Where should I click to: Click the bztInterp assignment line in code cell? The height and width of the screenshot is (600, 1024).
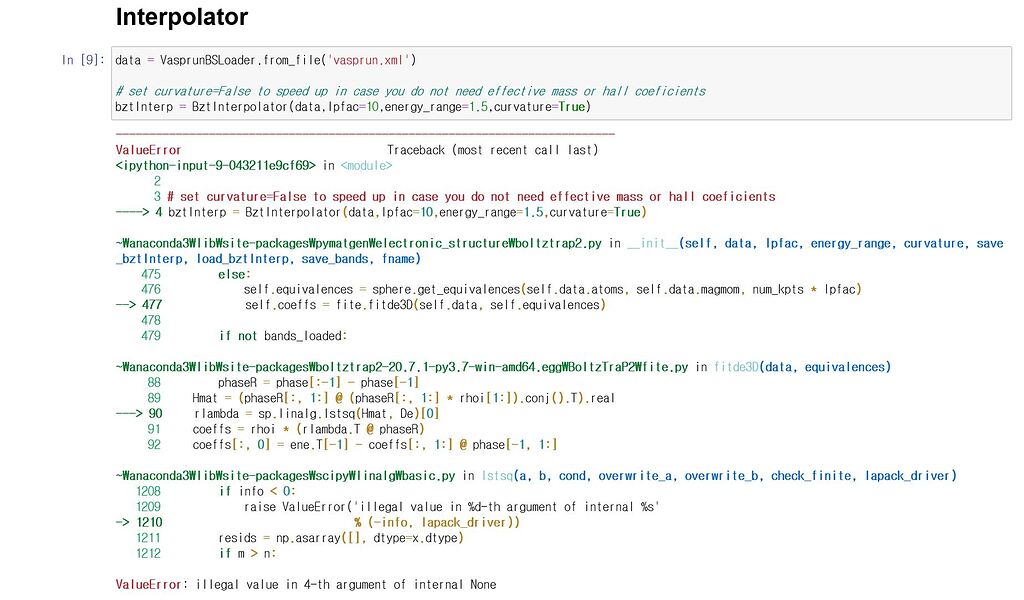click(352, 106)
